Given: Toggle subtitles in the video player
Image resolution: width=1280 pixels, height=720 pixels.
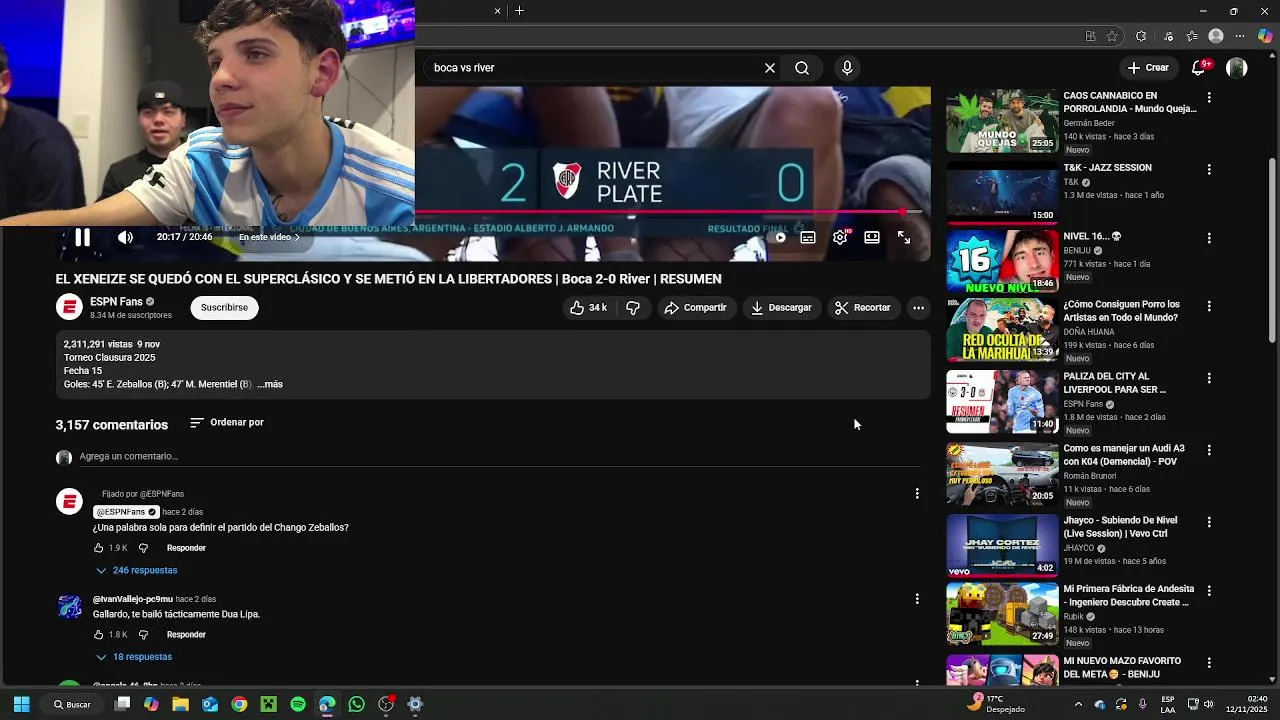Looking at the screenshot, I should [x=808, y=237].
